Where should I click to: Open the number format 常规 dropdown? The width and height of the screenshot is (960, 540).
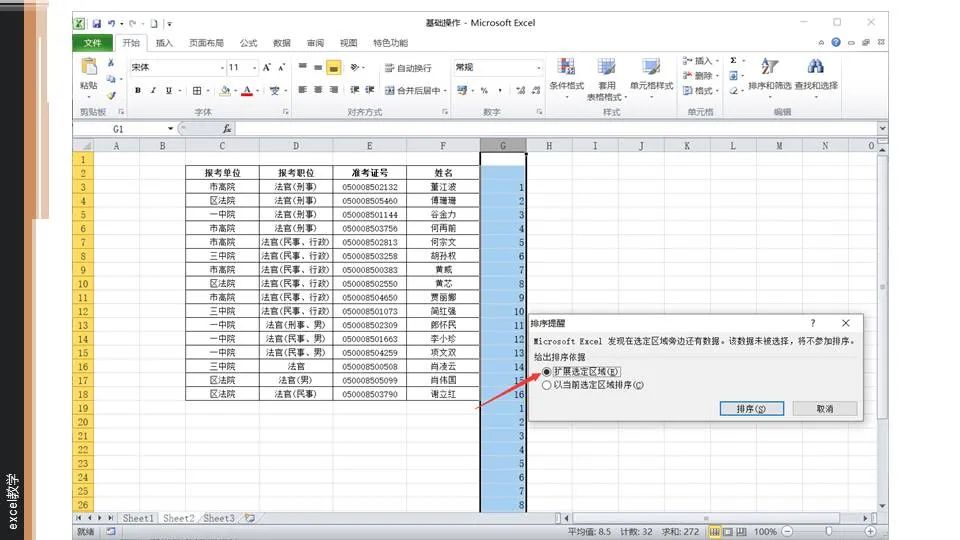point(539,67)
